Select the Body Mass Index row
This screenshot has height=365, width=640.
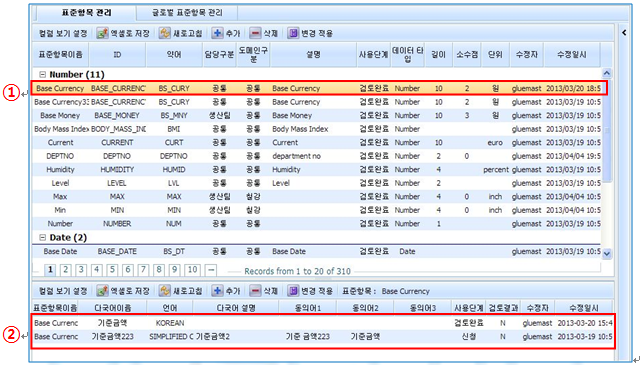[316, 129]
